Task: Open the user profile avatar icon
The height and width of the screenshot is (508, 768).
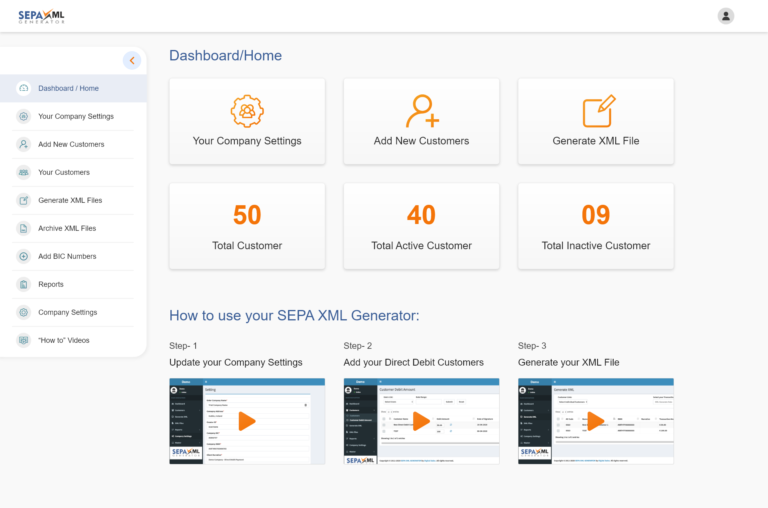Action: tap(726, 16)
